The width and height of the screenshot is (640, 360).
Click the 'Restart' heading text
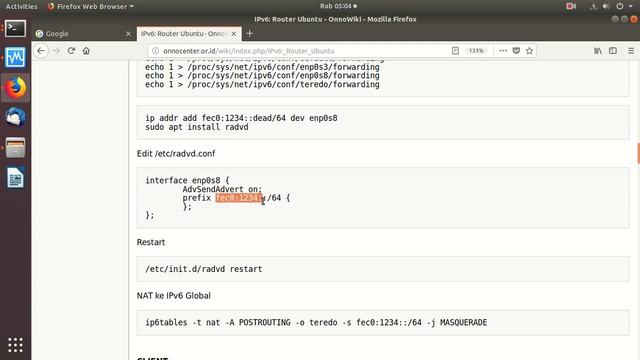[x=151, y=242]
